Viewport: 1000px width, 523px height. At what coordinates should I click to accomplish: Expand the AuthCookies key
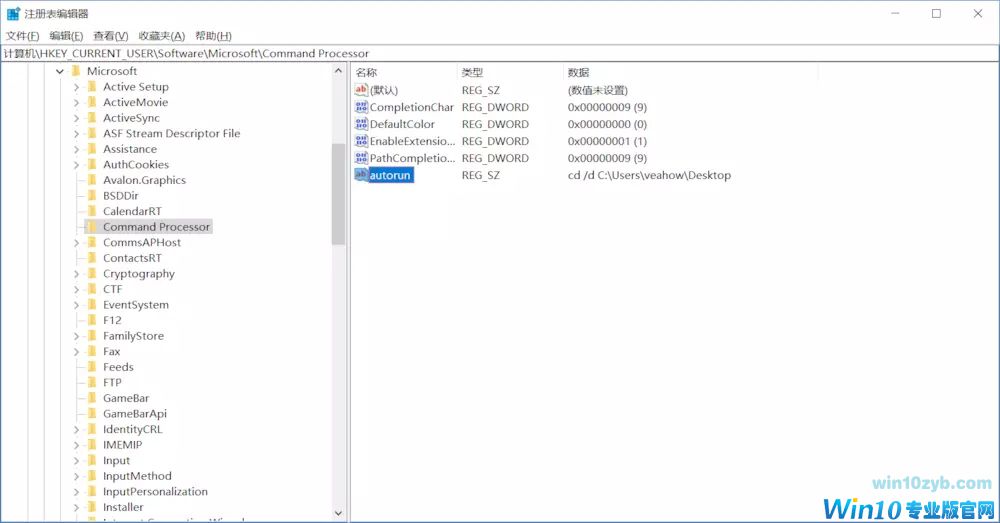tap(76, 165)
